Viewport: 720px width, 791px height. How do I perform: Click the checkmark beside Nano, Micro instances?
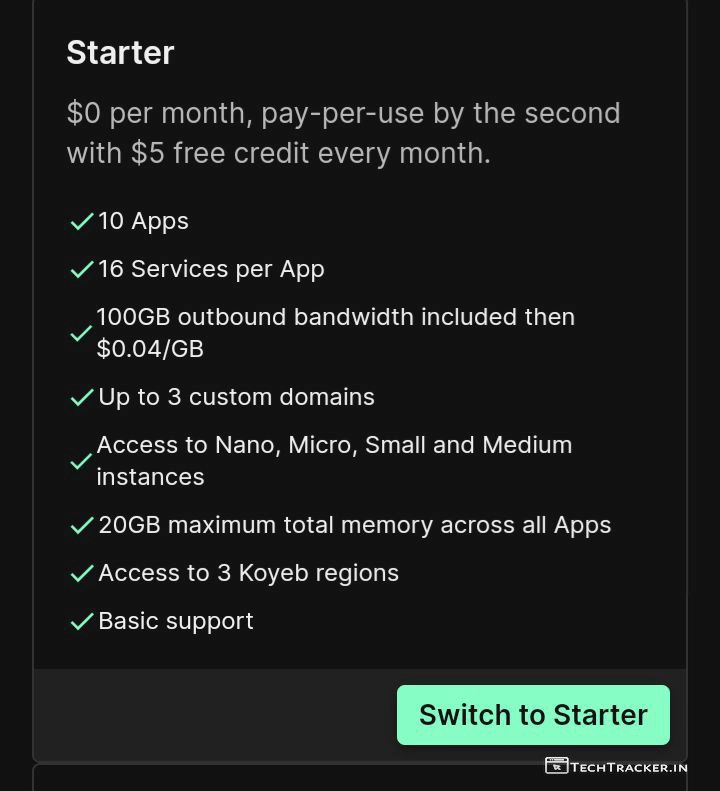point(81,461)
